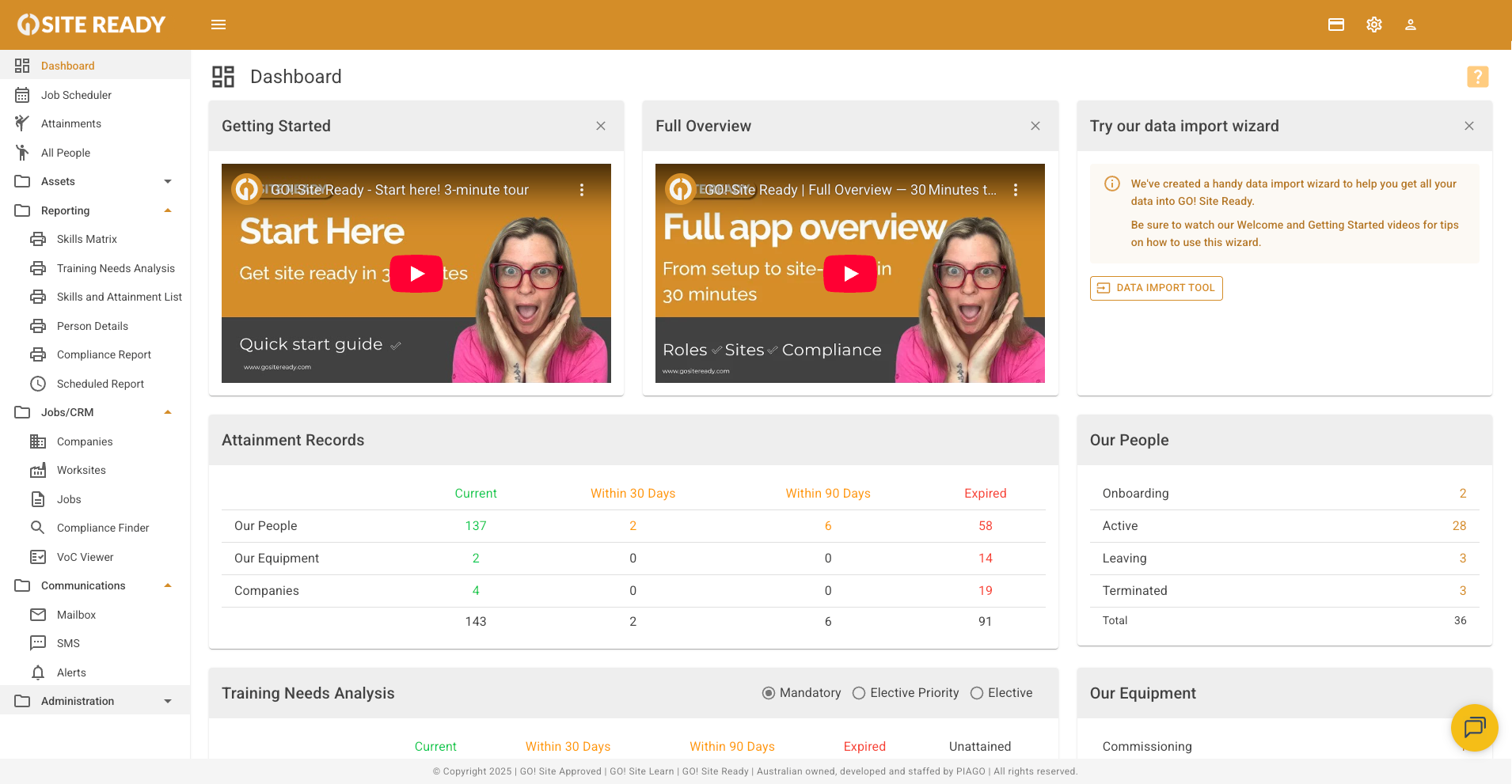Click Active people count 28
The width and height of the screenshot is (1512, 784).
(x=1459, y=526)
